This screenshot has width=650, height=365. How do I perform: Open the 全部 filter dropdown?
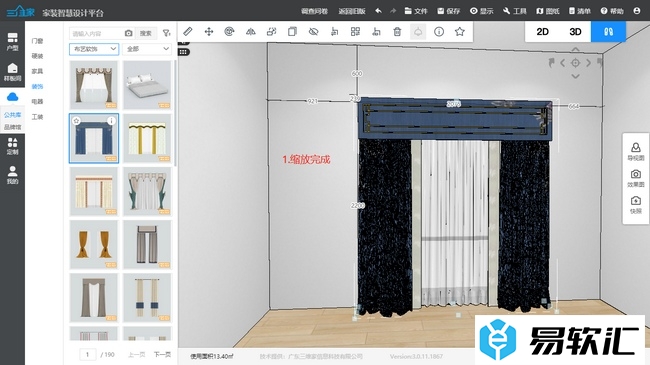point(147,49)
